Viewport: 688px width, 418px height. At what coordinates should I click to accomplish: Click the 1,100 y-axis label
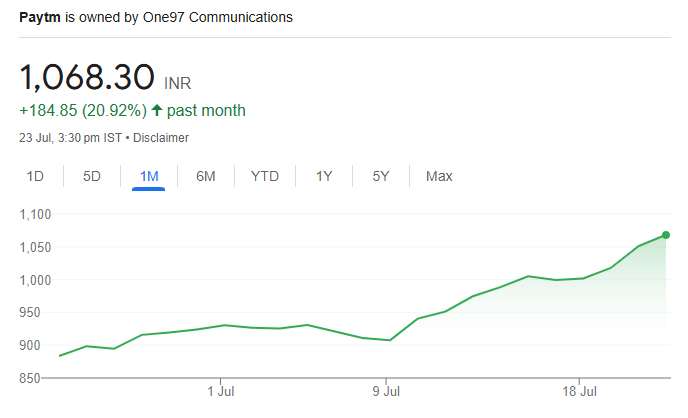click(x=35, y=214)
